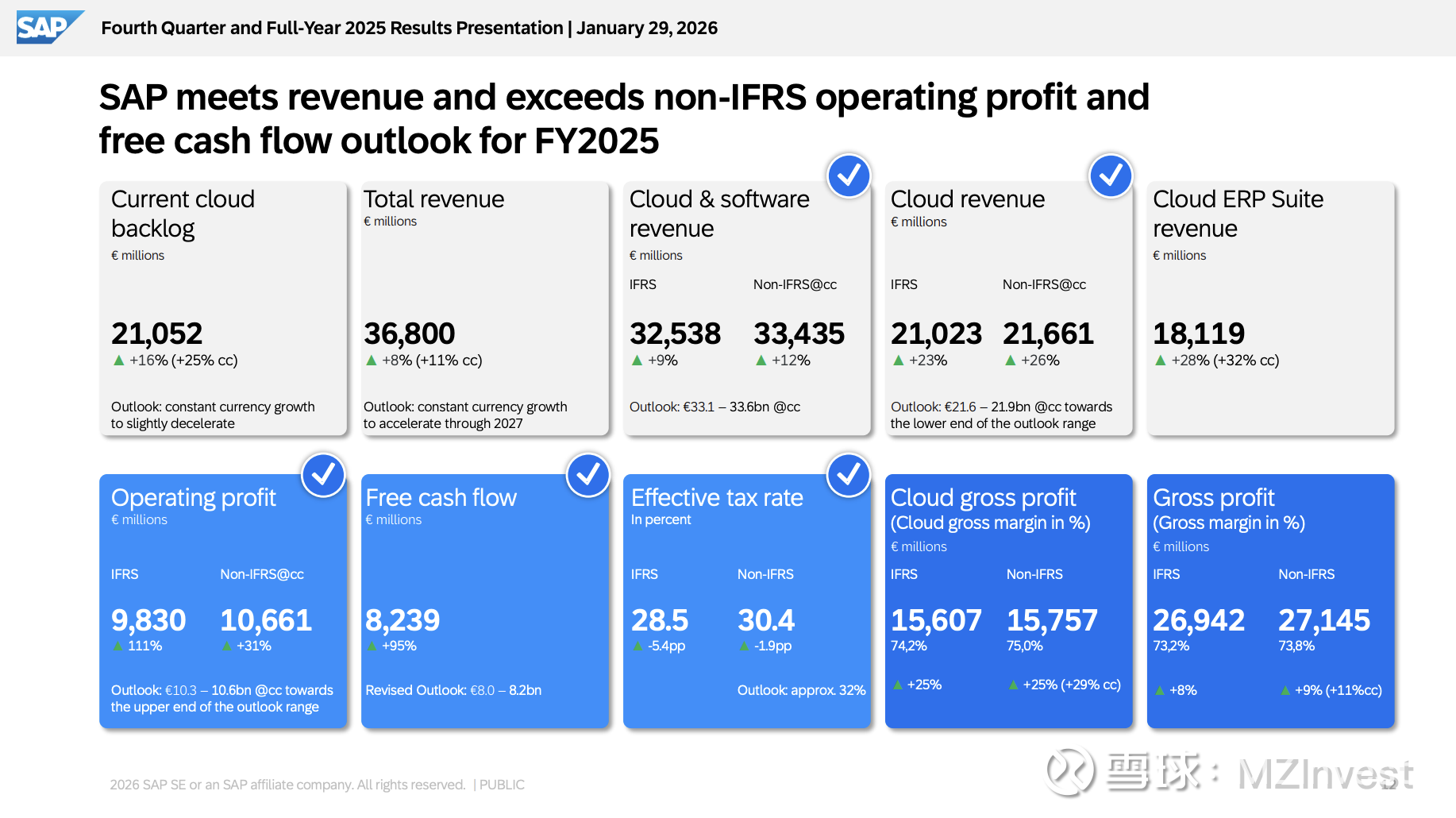This screenshot has height=818, width=1456.
Task: Click the Operating profit Non-IFRS@cc value 10,661
Action: tap(266, 620)
